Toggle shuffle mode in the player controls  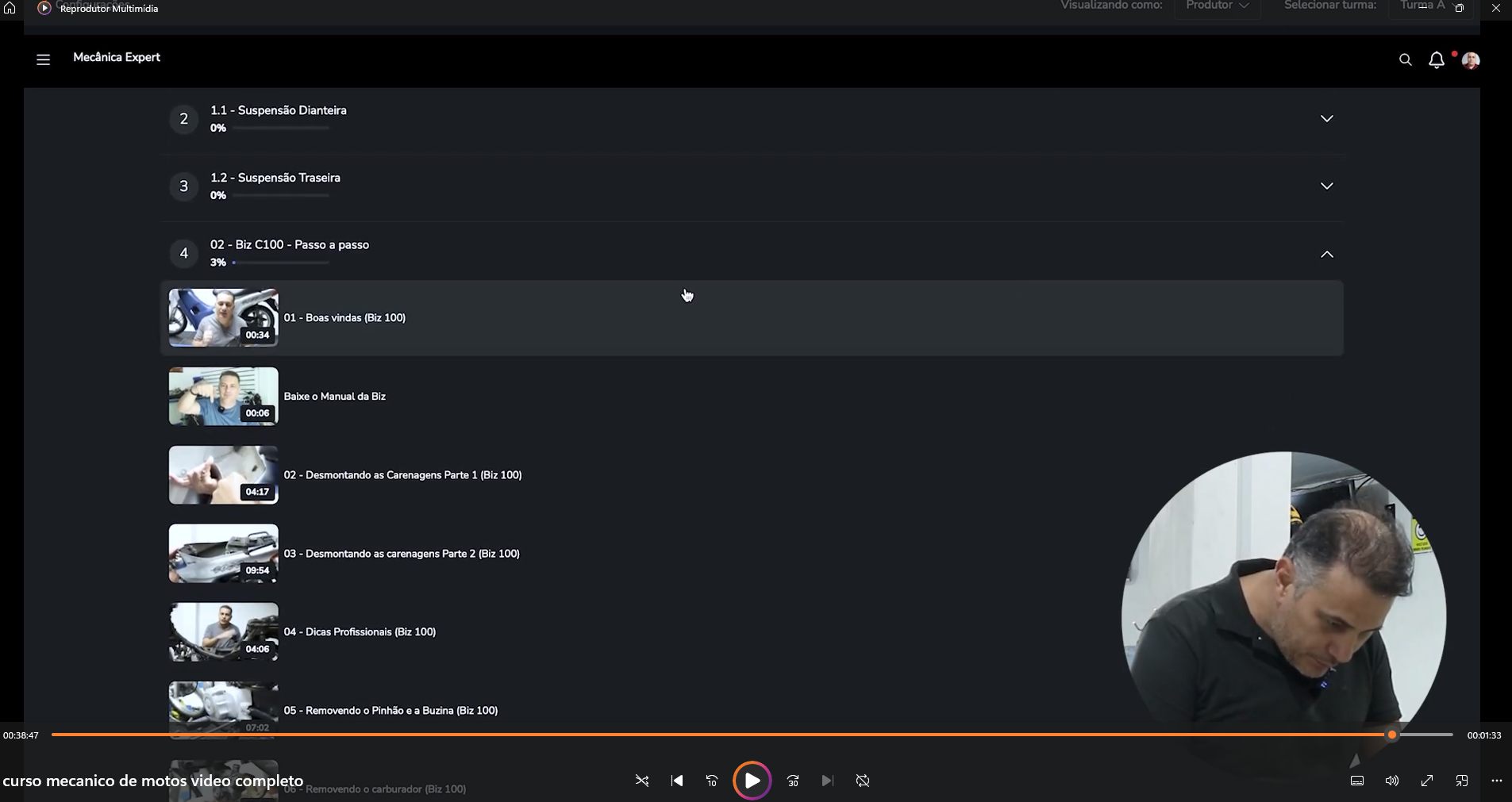pyautogui.click(x=641, y=781)
